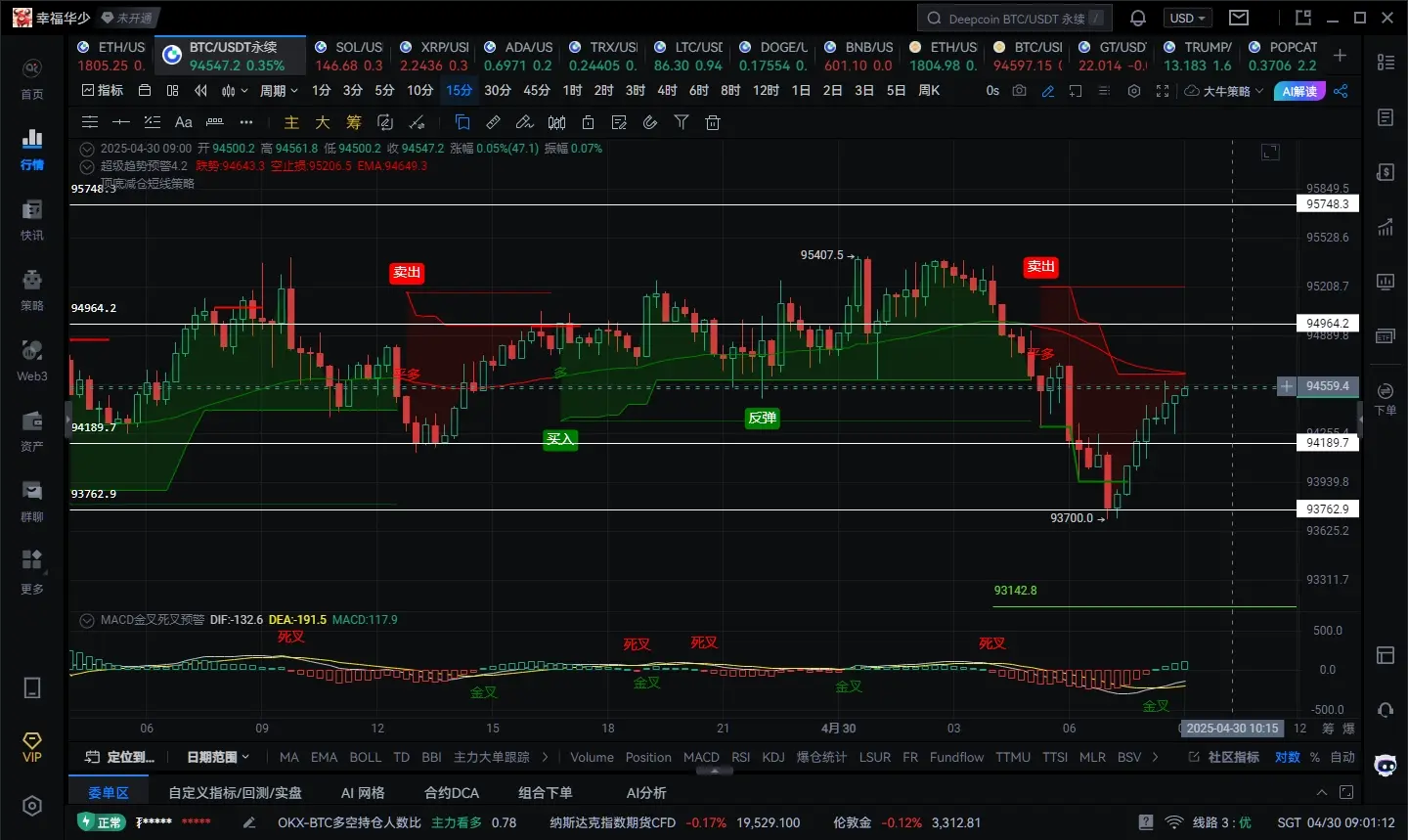Image resolution: width=1408 pixels, height=840 pixels.
Task: Open the filter funnel icon
Action: 682,122
